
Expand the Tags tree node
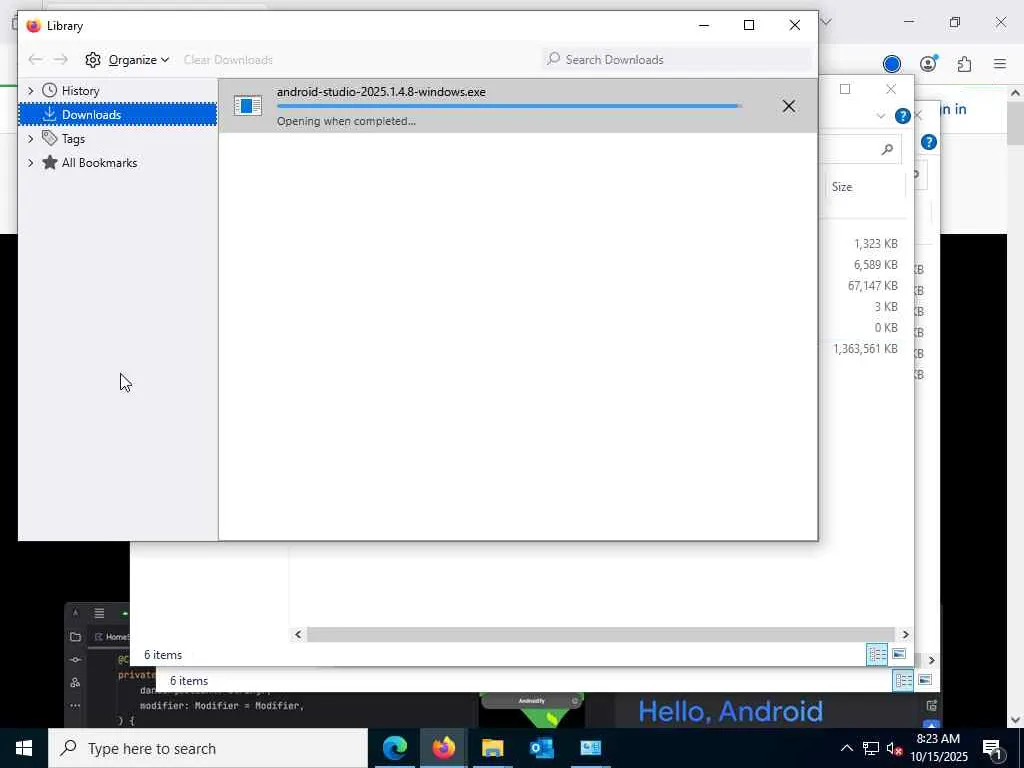30,138
